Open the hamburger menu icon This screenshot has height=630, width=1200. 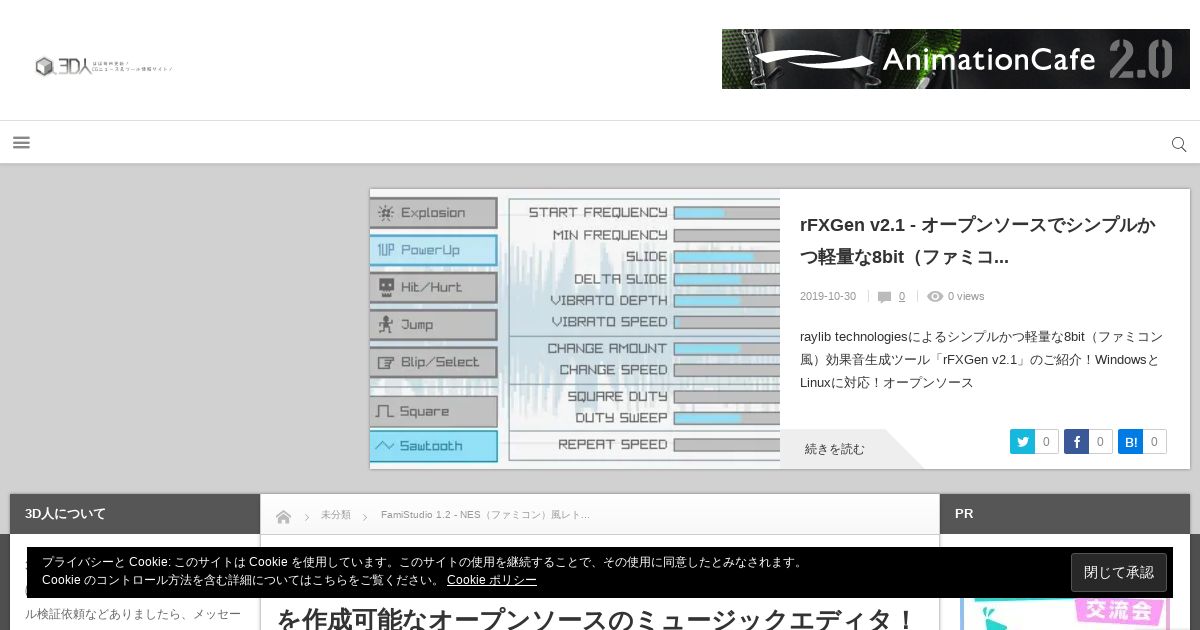tap(21, 143)
